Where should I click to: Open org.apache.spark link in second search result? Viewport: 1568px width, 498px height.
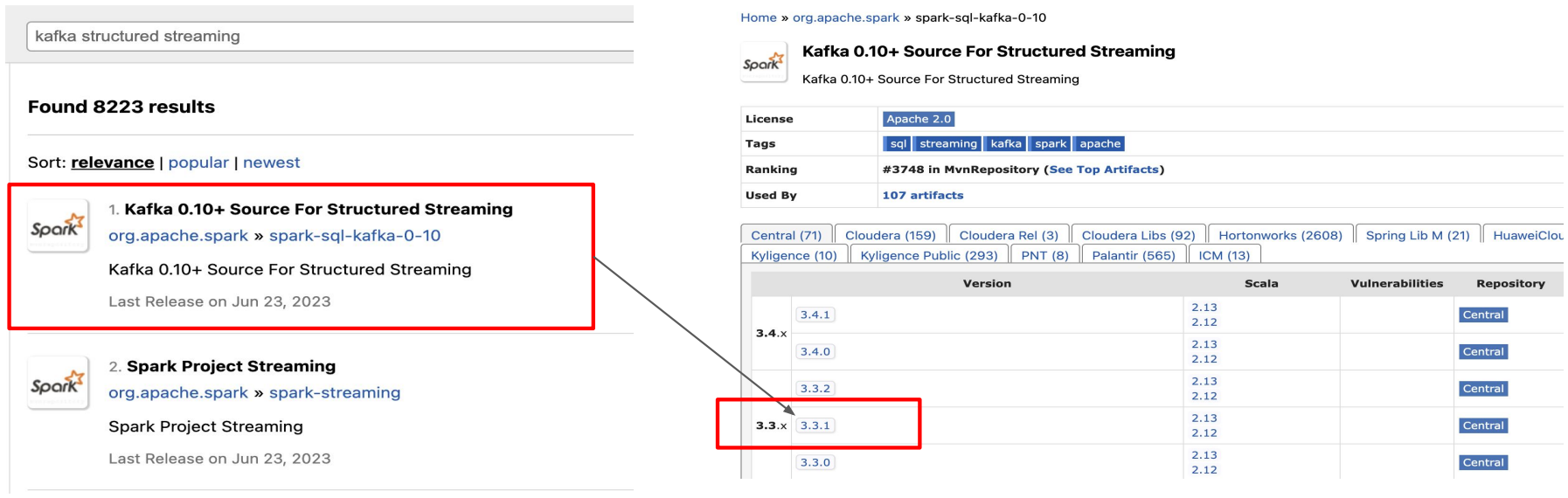(178, 393)
